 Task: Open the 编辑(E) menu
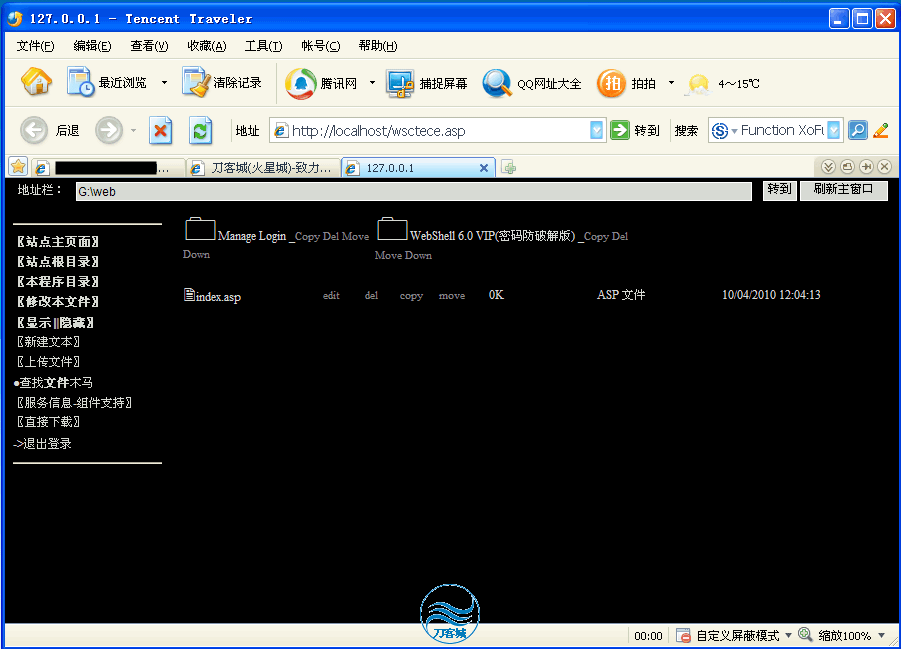click(x=93, y=46)
